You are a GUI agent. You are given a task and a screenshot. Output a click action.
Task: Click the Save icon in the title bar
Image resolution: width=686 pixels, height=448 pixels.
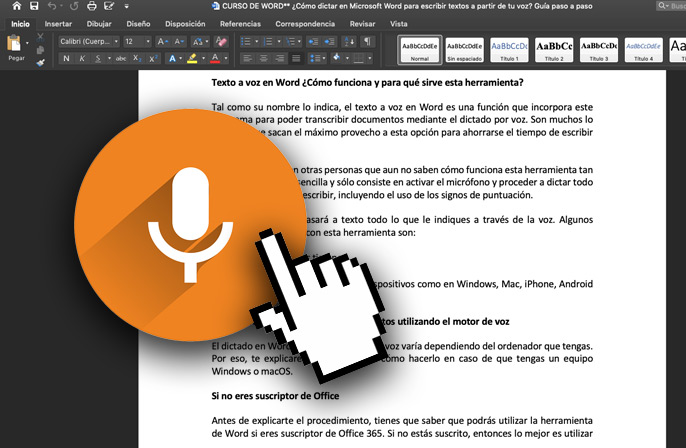(34, 6)
